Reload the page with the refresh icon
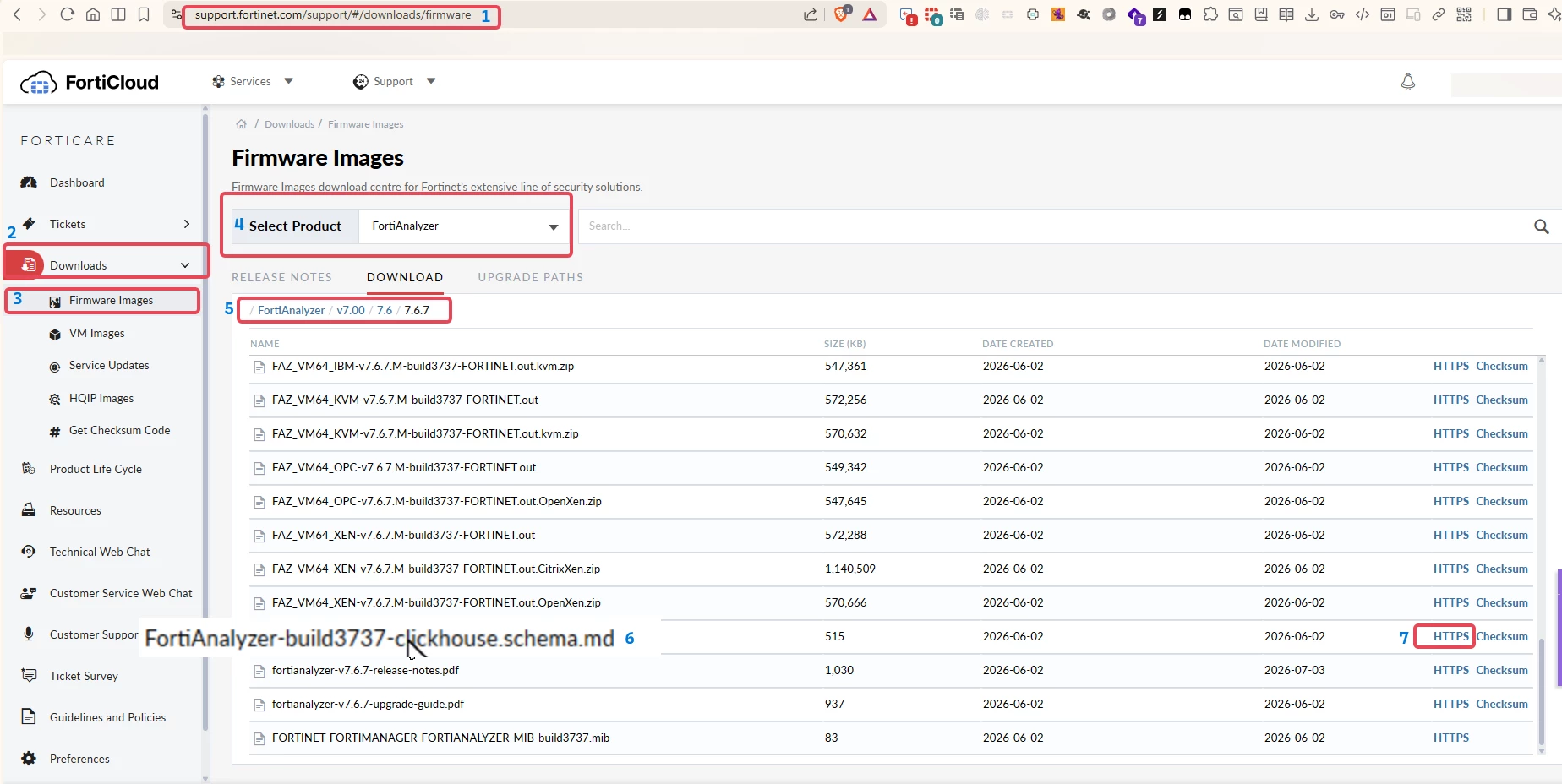The image size is (1562, 784). coord(68,14)
